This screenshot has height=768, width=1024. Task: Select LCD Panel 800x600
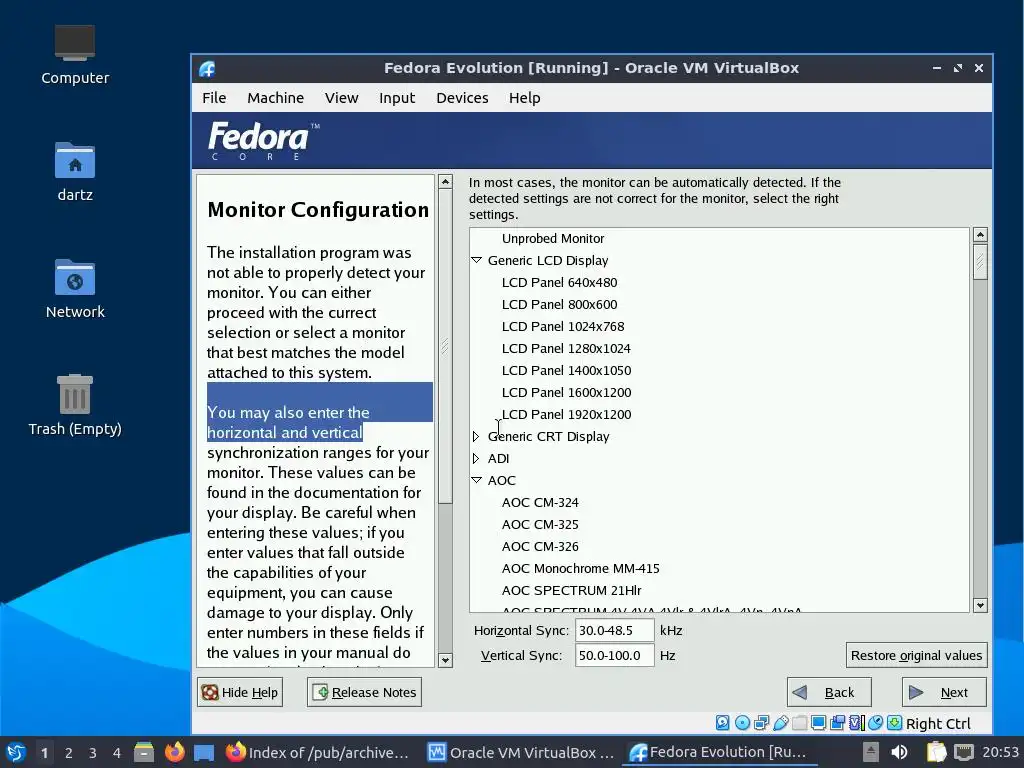pos(559,304)
